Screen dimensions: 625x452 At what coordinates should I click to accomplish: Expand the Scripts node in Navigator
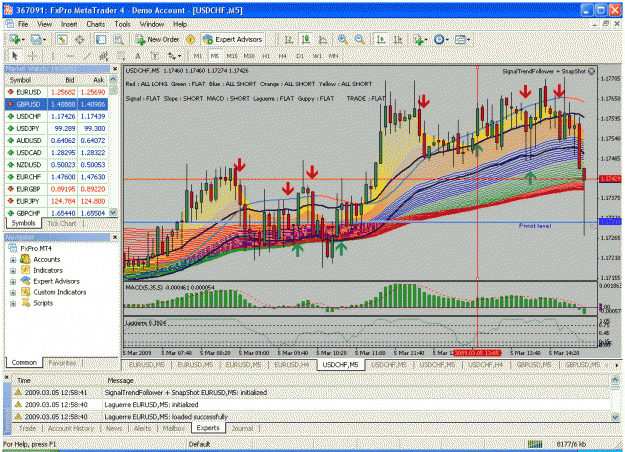[13, 303]
